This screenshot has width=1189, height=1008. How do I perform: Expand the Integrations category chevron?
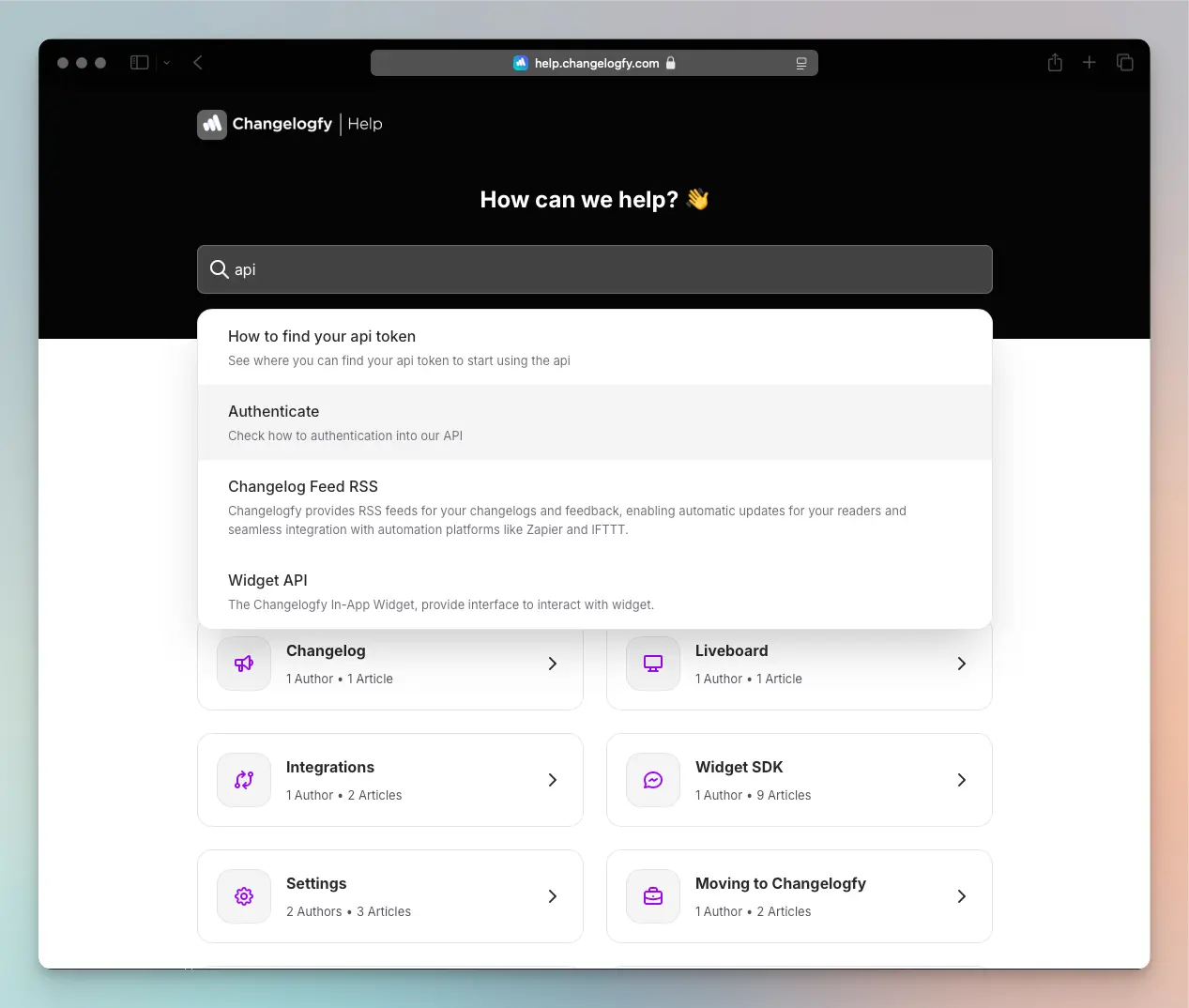pos(553,780)
